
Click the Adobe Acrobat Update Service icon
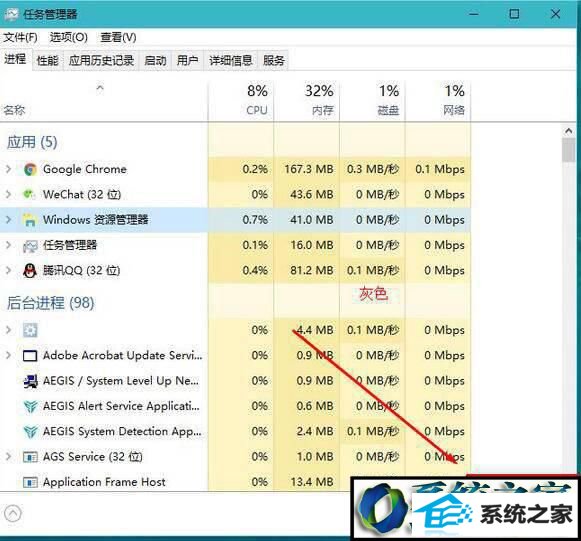point(30,356)
